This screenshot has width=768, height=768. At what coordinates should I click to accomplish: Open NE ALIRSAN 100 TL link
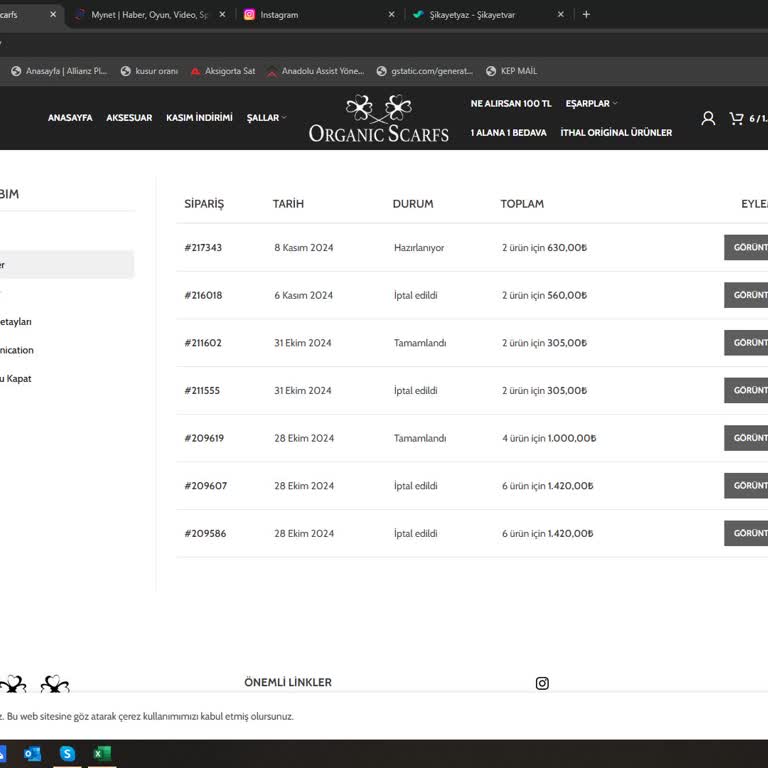(510, 104)
